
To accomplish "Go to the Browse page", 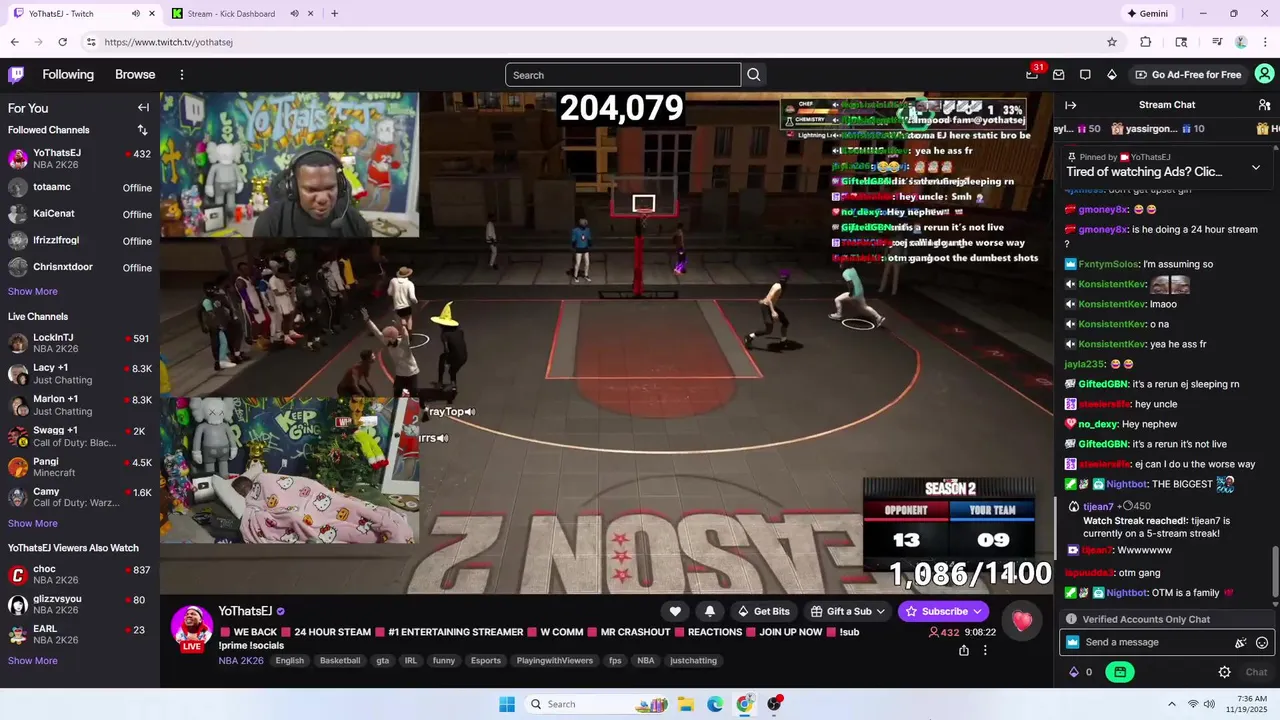I will (x=135, y=75).
